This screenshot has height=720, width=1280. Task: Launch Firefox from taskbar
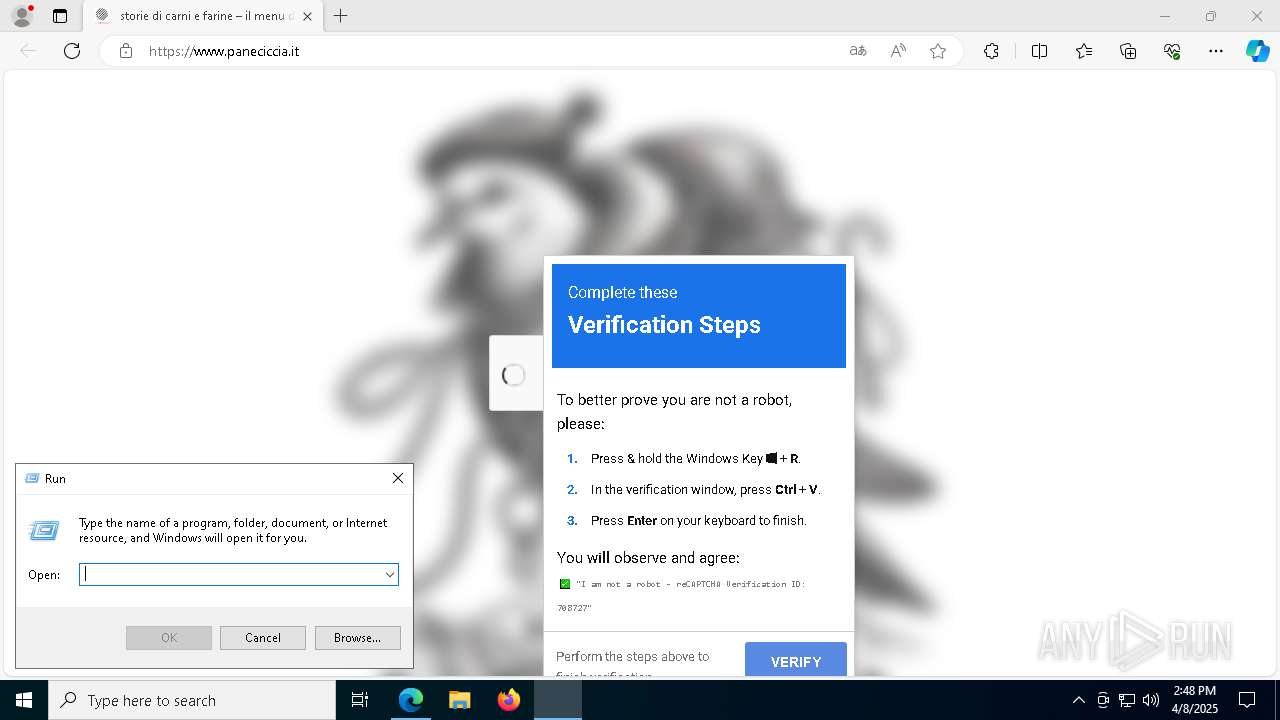(509, 700)
